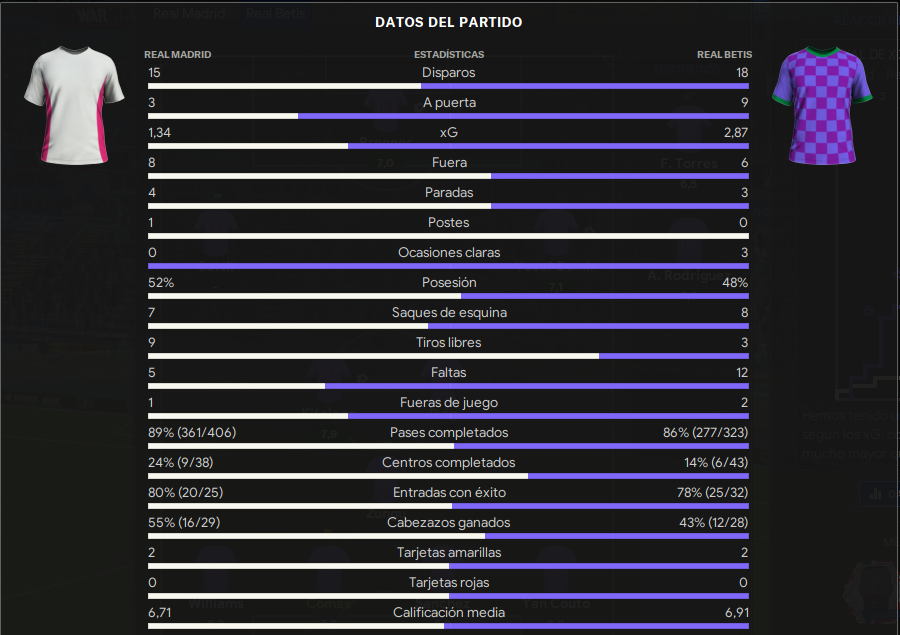Viewport: 900px width, 635px height.
Task: Click the Posesión comparison bar
Action: pos(448,296)
